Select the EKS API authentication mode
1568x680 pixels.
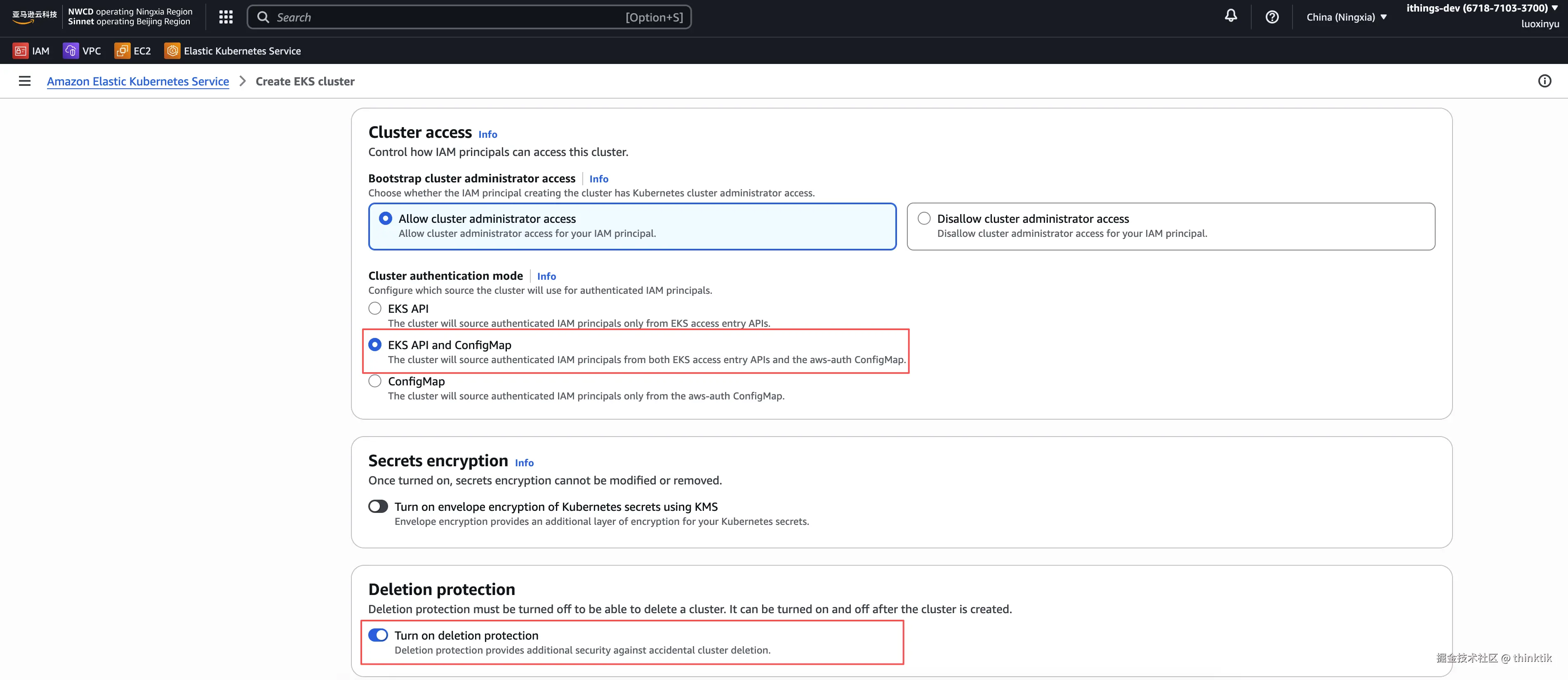(375, 309)
